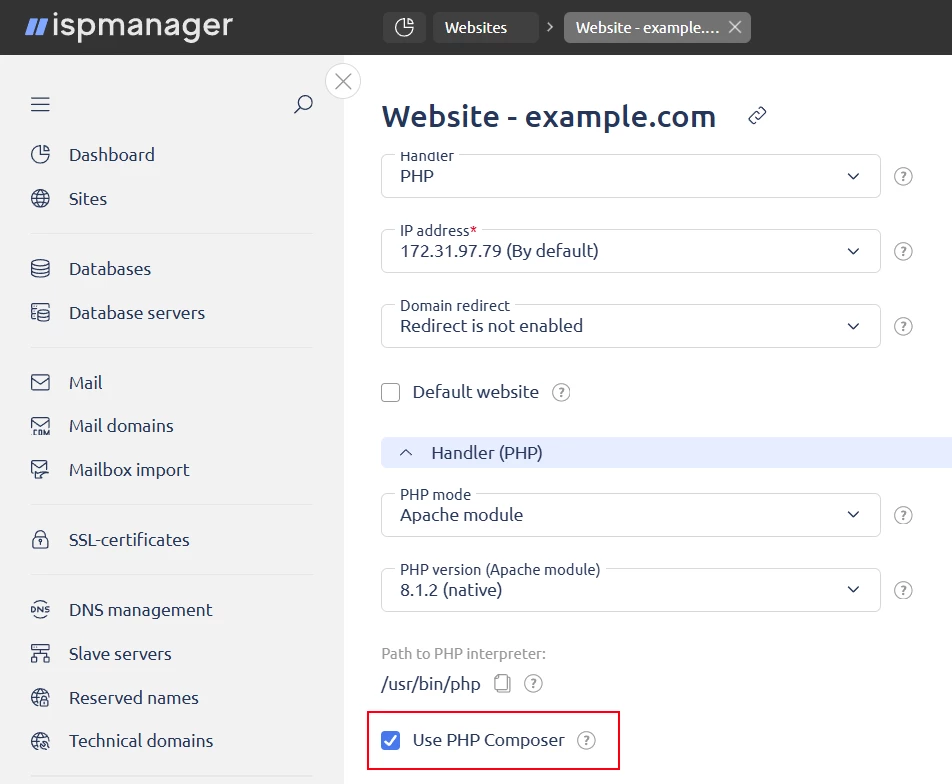Screen dimensions: 952x784
Task: Close the form with the round X button
Action: pos(343,81)
